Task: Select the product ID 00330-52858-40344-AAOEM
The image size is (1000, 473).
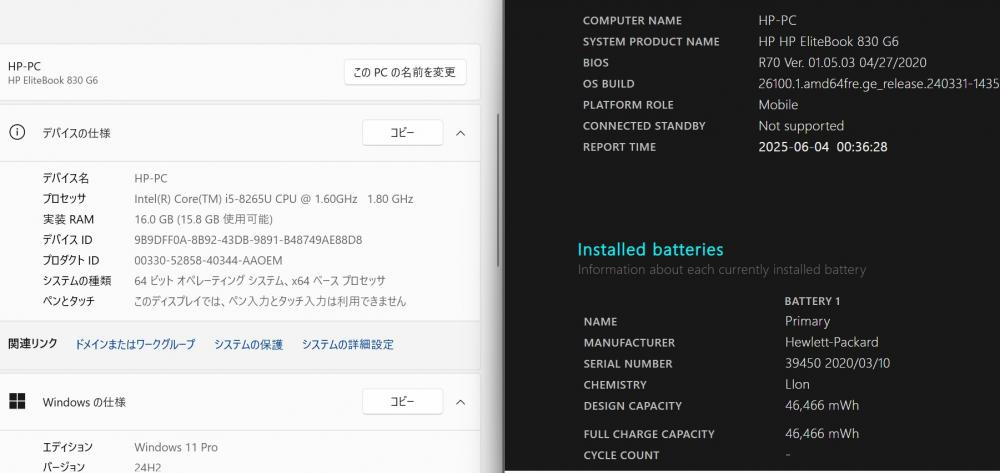Action: 209,260
